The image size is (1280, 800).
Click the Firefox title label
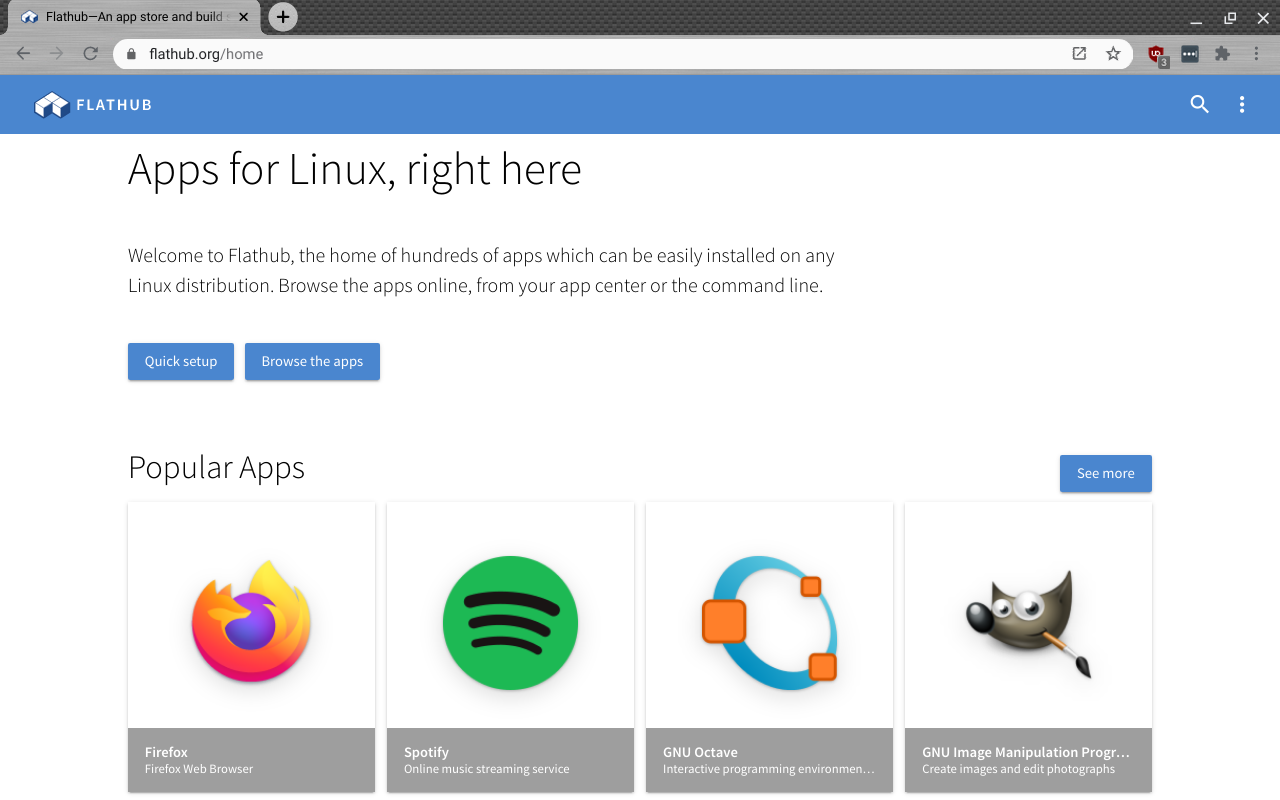point(166,752)
